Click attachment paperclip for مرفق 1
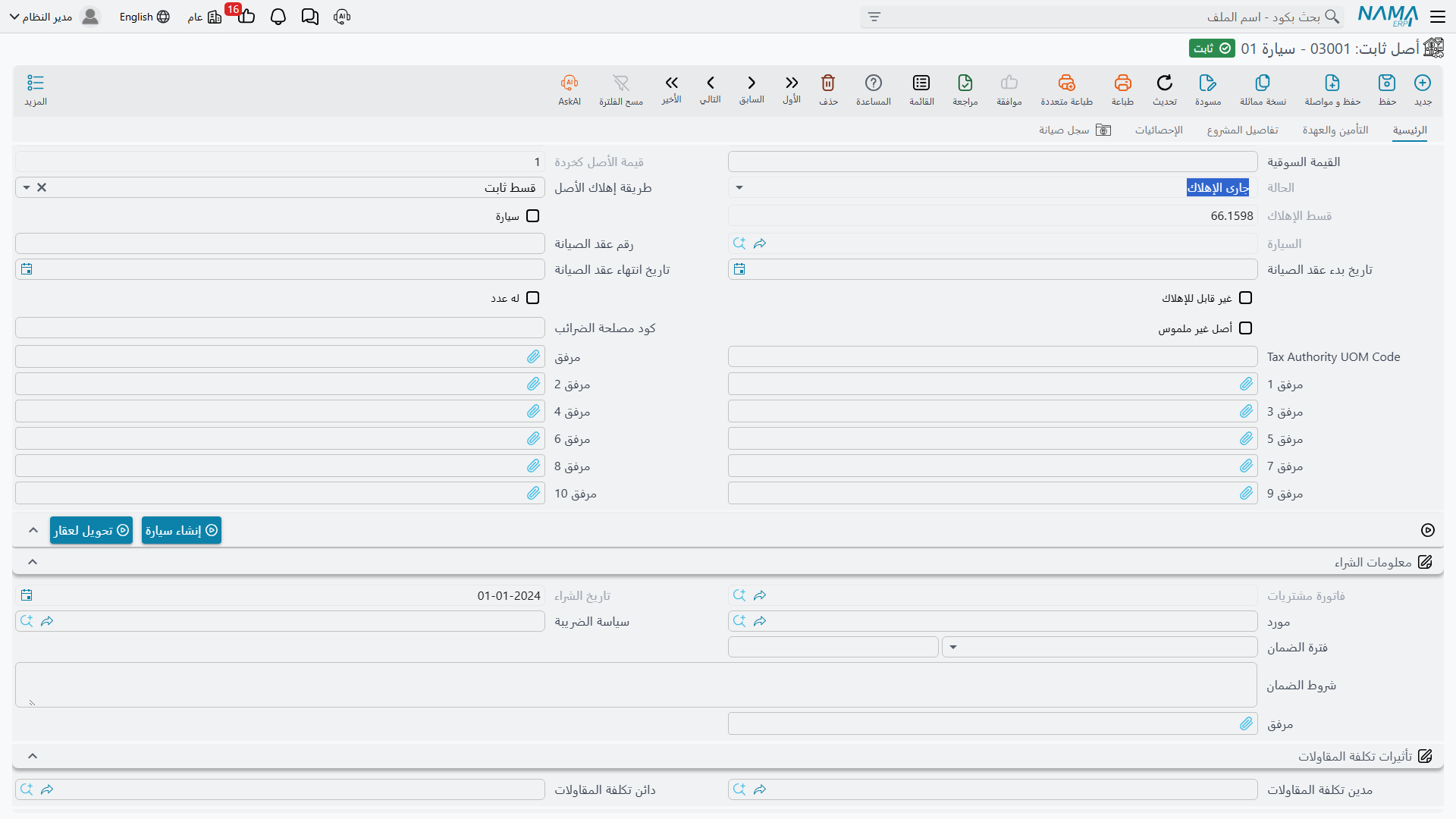This screenshot has height=819, width=1456. click(x=1246, y=384)
